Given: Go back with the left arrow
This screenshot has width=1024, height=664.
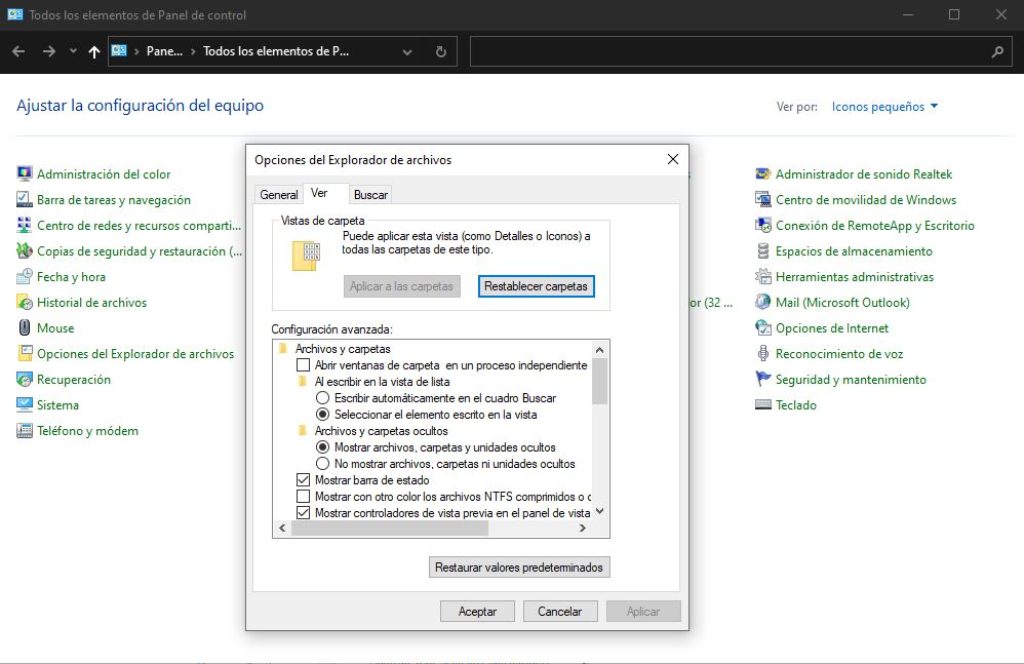Looking at the screenshot, I should (x=18, y=52).
